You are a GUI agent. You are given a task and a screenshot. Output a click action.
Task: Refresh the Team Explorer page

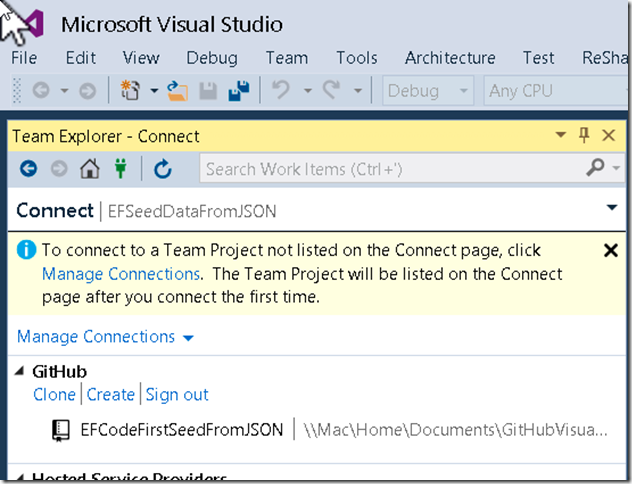(x=163, y=168)
